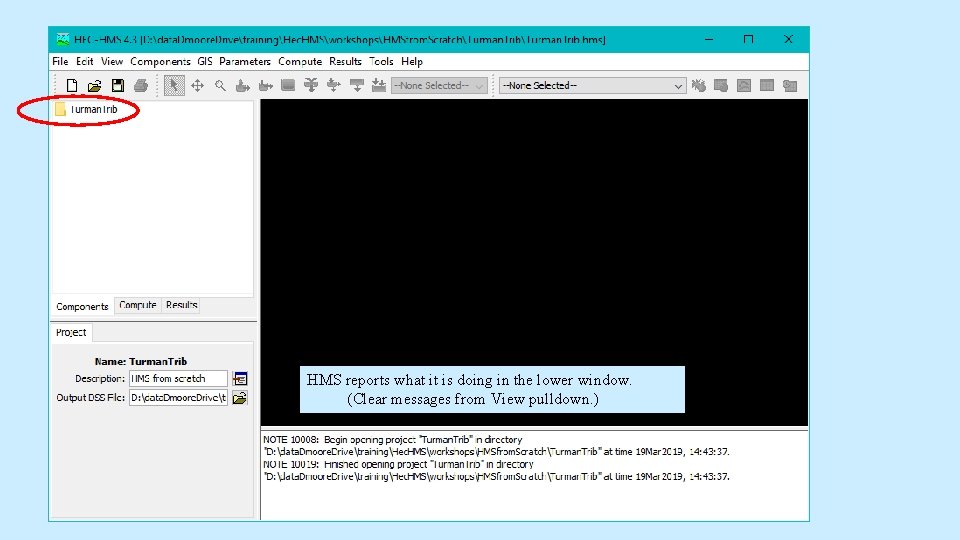Open the Help menu
Viewport: 960px width, 540px height.
412,61
